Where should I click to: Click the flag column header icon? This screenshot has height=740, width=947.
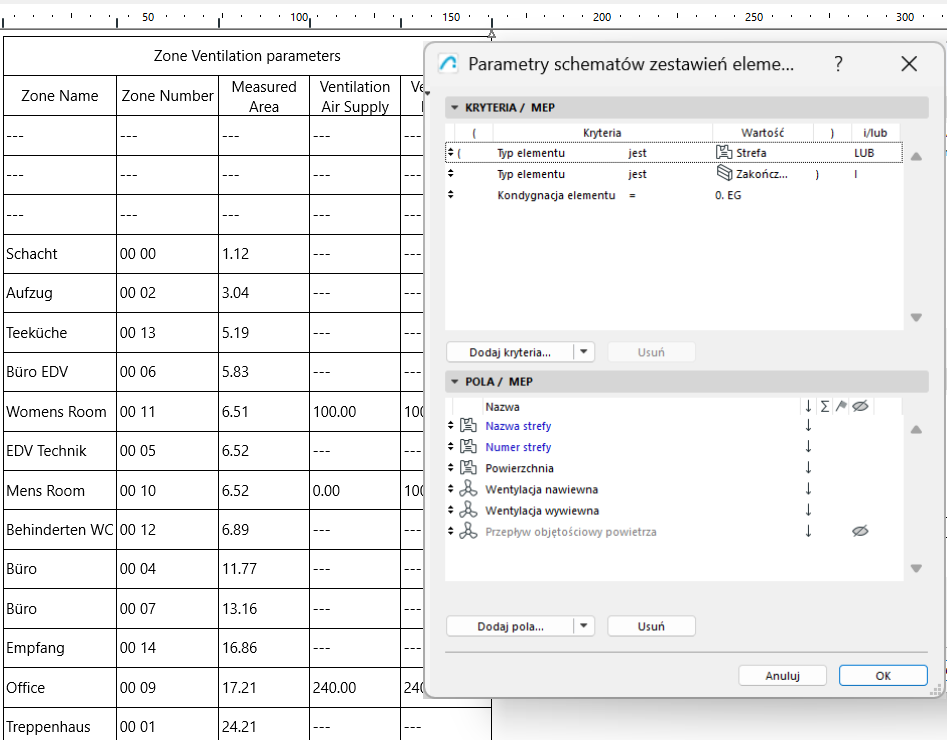tap(840, 406)
